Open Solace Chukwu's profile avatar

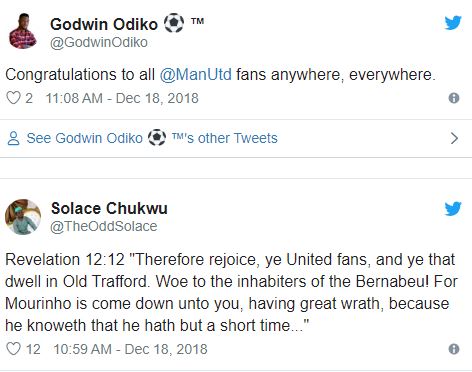[23, 217]
